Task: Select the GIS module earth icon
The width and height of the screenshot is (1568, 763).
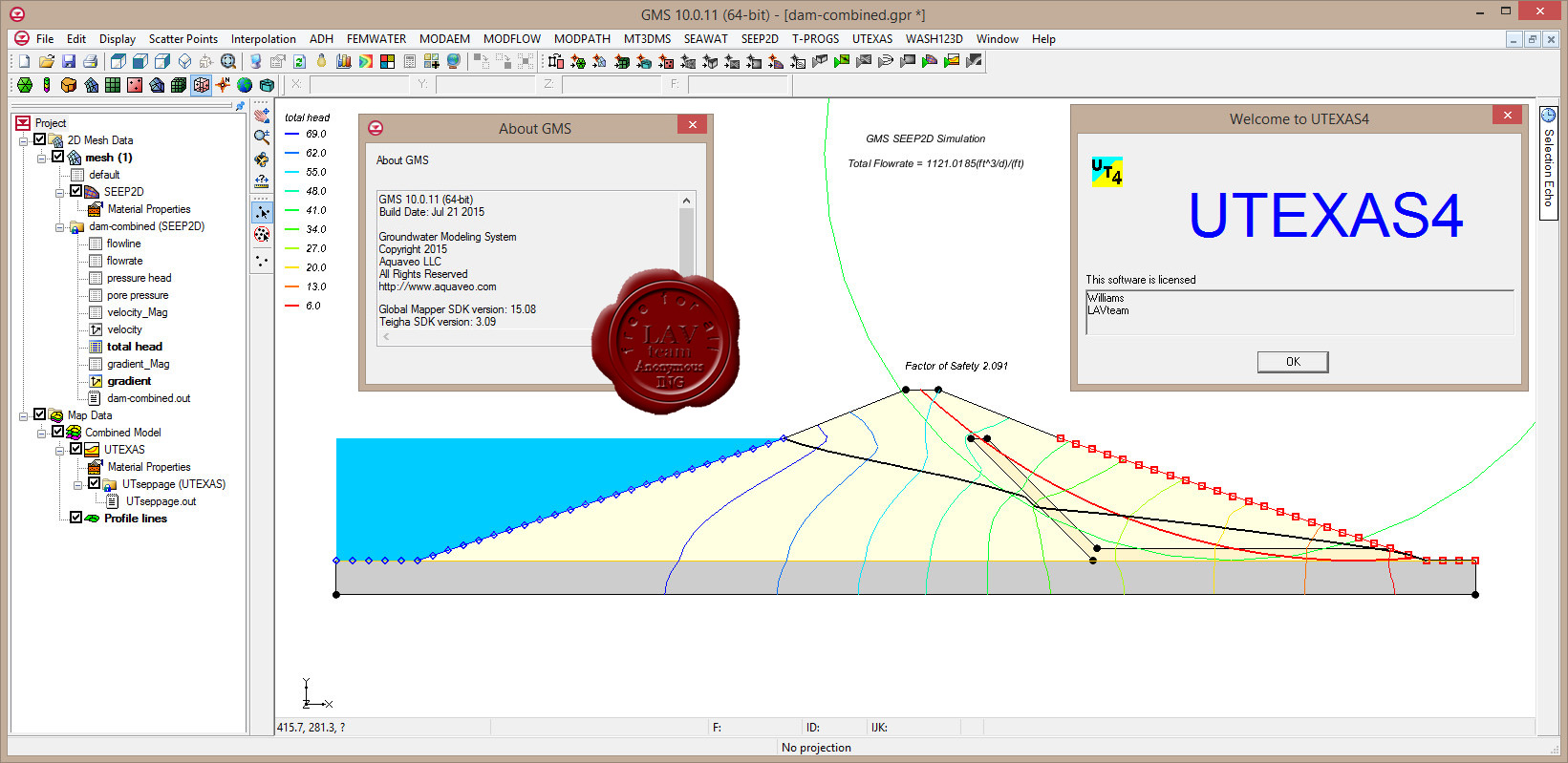Action: [x=246, y=85]
